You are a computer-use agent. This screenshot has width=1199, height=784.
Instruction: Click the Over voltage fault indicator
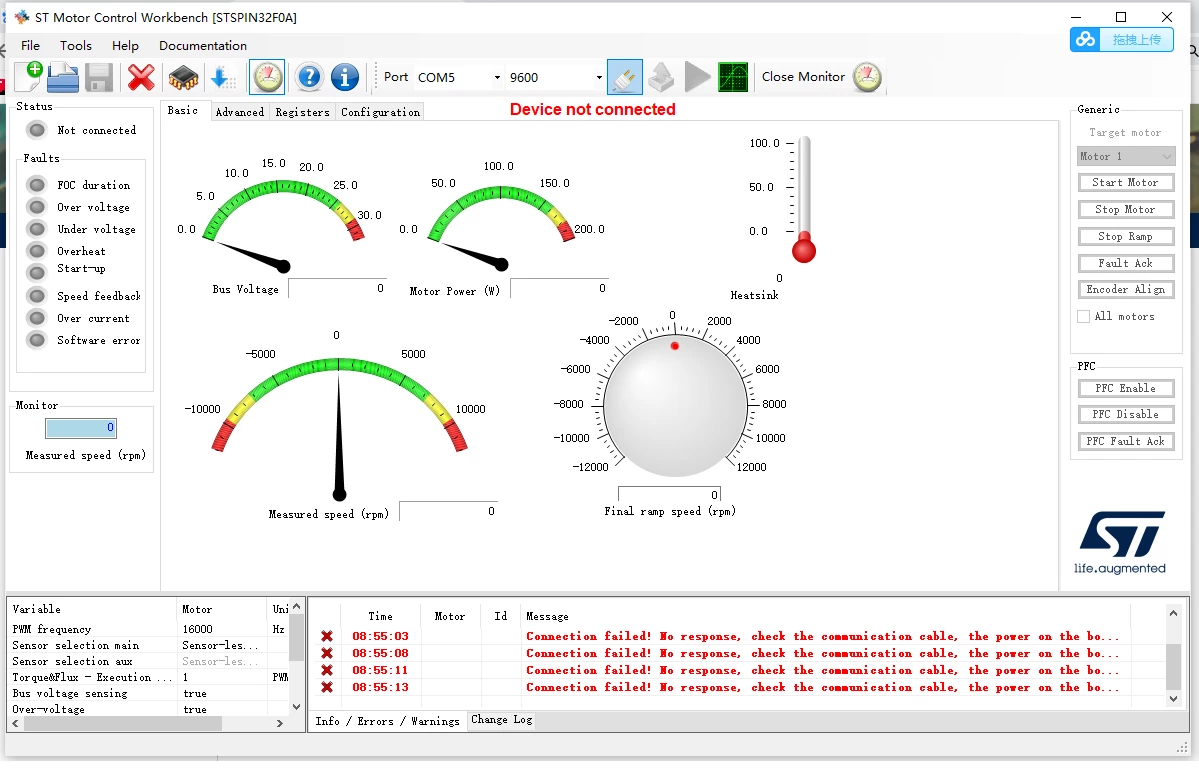(36, 207)
